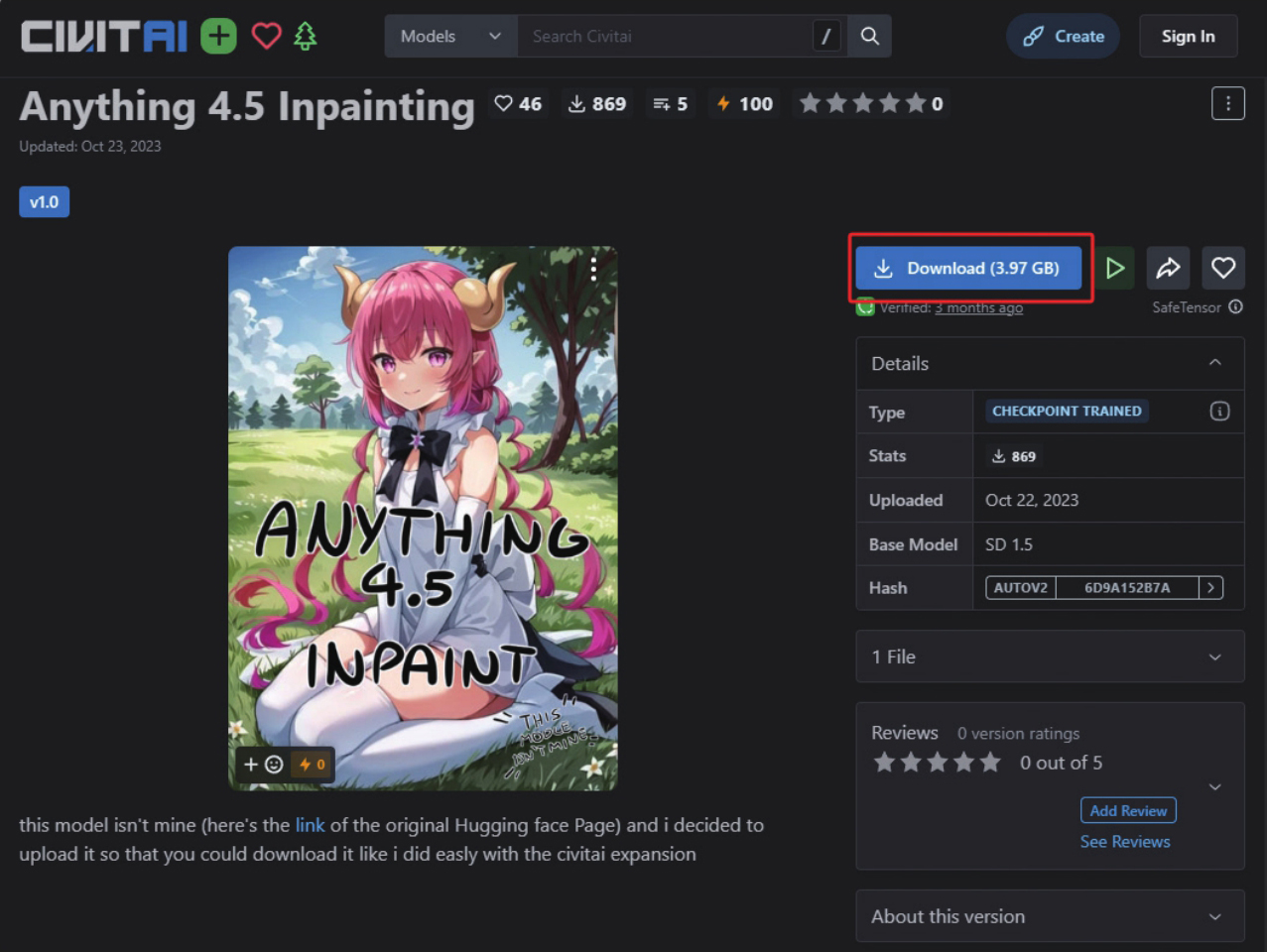This screenshot has height=952, width=1267.
Task: Click the Reviews five-star rating
Action: click(937, 763)
